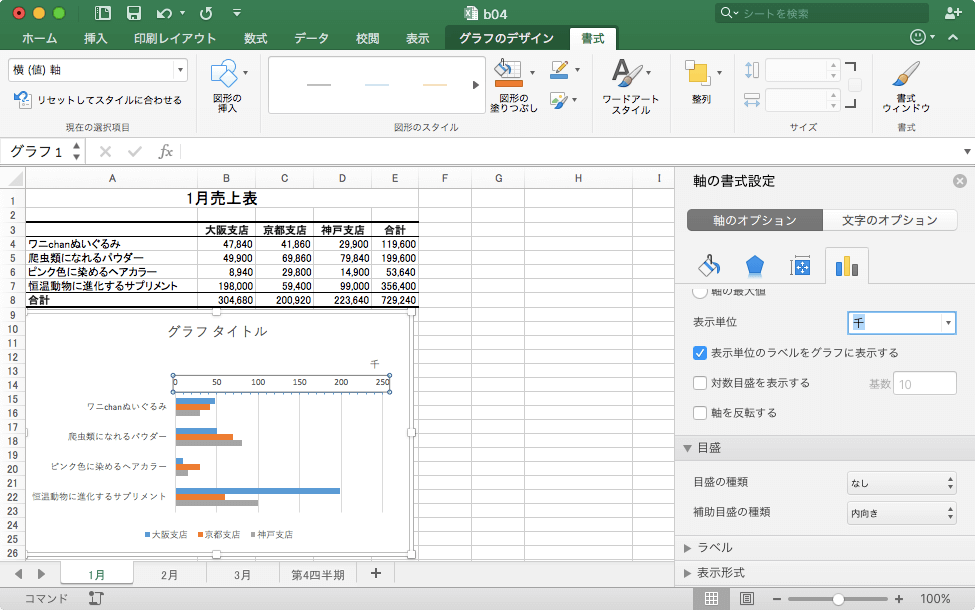Open the グラフのデザイン tab

(506, 39)
